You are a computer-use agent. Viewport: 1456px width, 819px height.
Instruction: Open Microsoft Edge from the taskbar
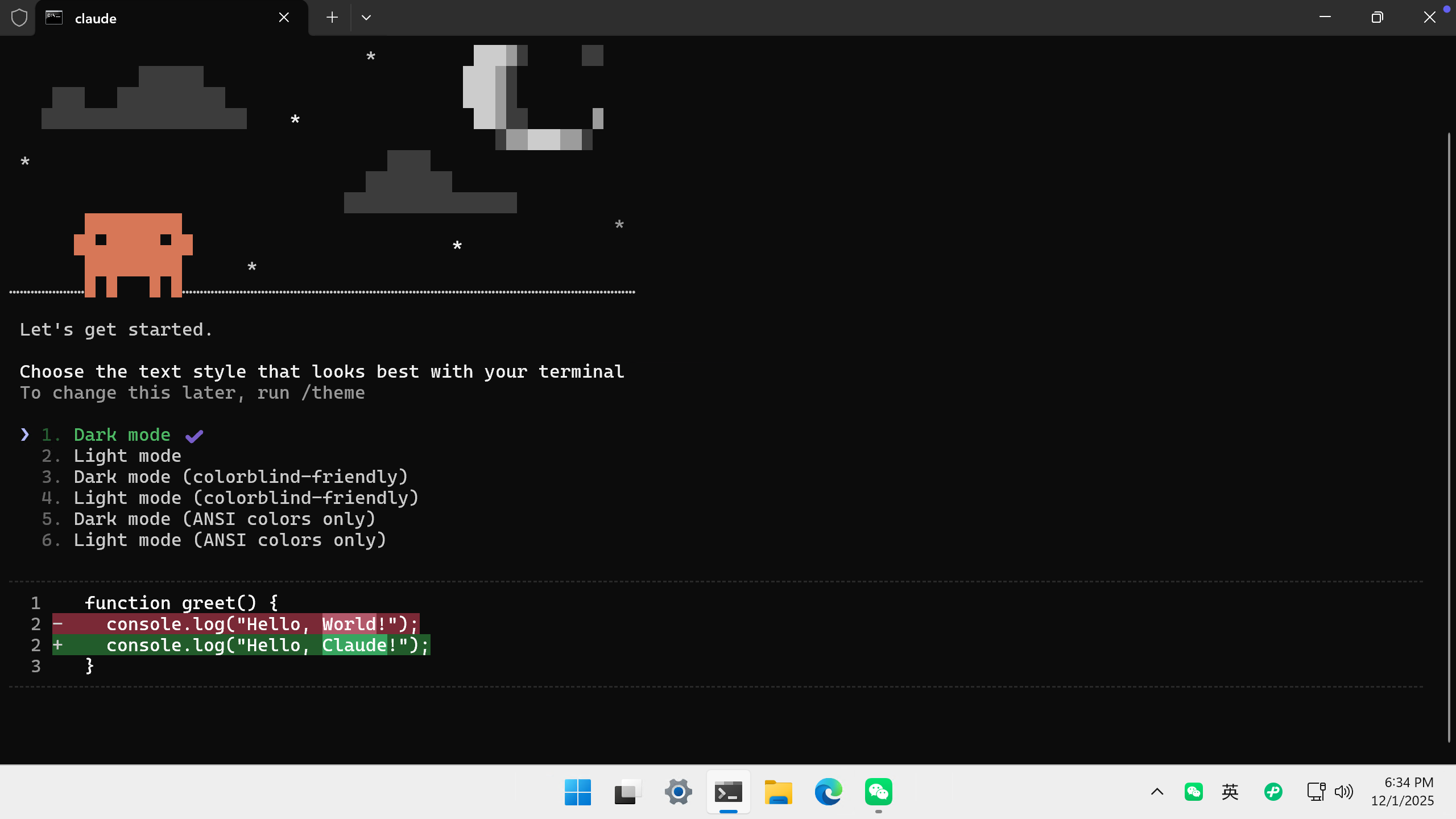tap(828, 792)
